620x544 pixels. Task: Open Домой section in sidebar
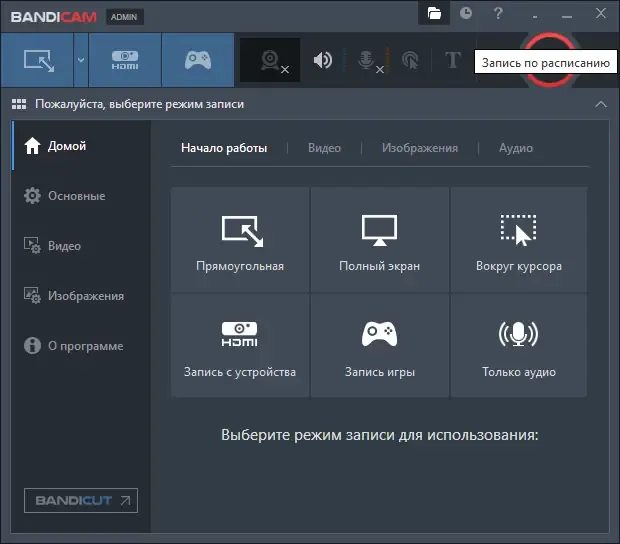pyautogui.click(x=81, y=146)
